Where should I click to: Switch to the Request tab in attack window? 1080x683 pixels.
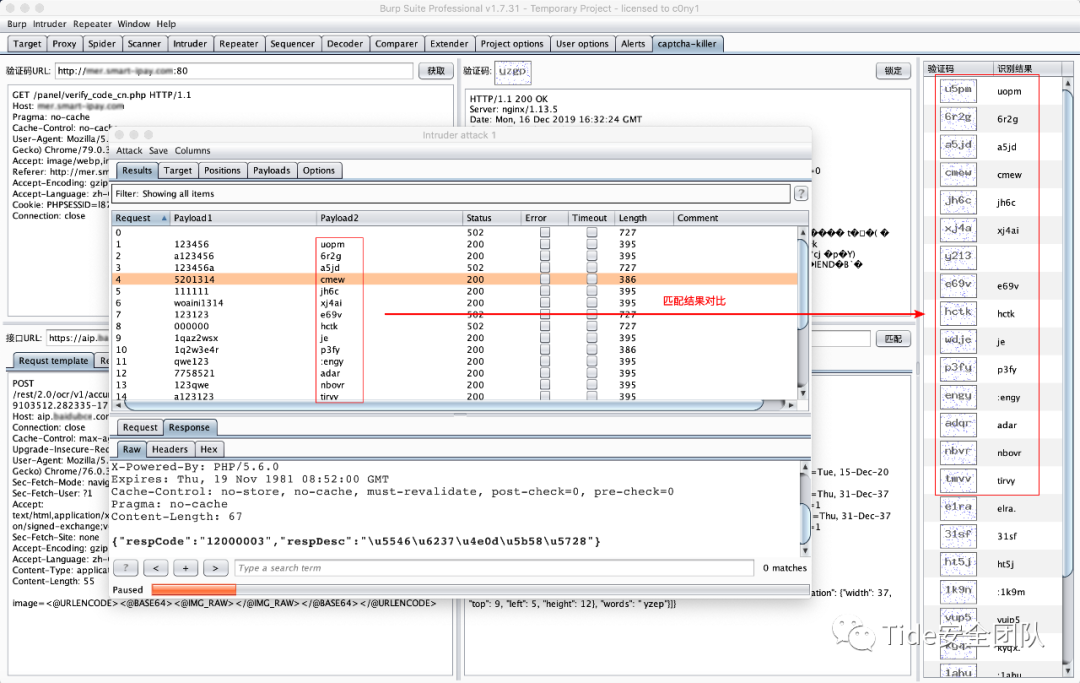pyautogui.click(x=140, y=428)
